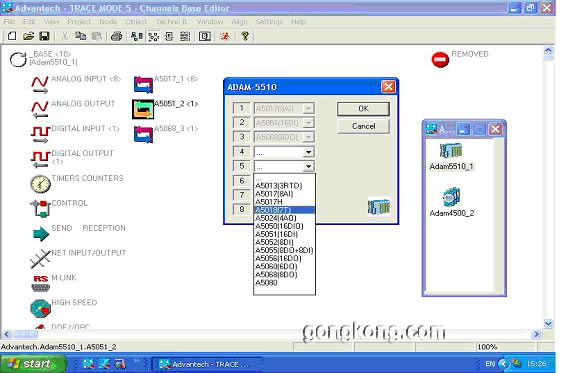Click the Windows start button
The image size is (565, 373).
tap(33, 364)
